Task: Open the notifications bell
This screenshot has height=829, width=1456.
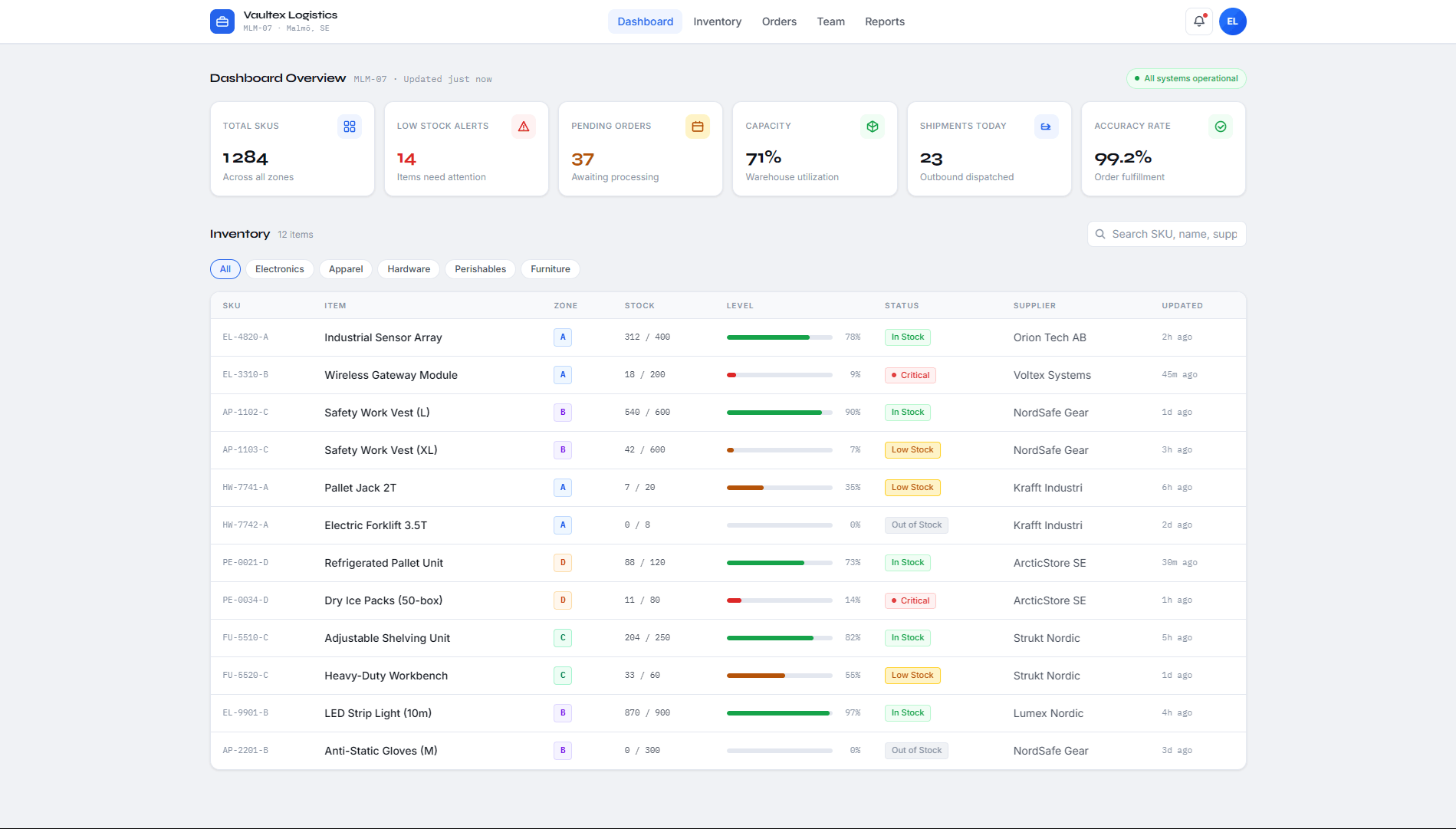Action: (x=1198, y=21)
